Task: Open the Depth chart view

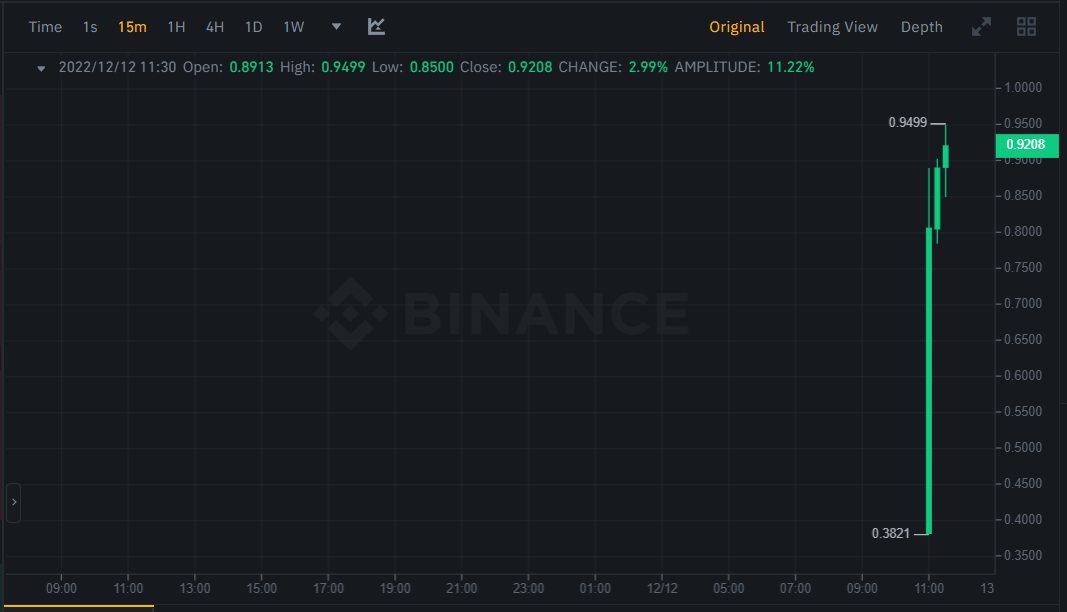Action: pyautogui.click(x=921, y=27)
